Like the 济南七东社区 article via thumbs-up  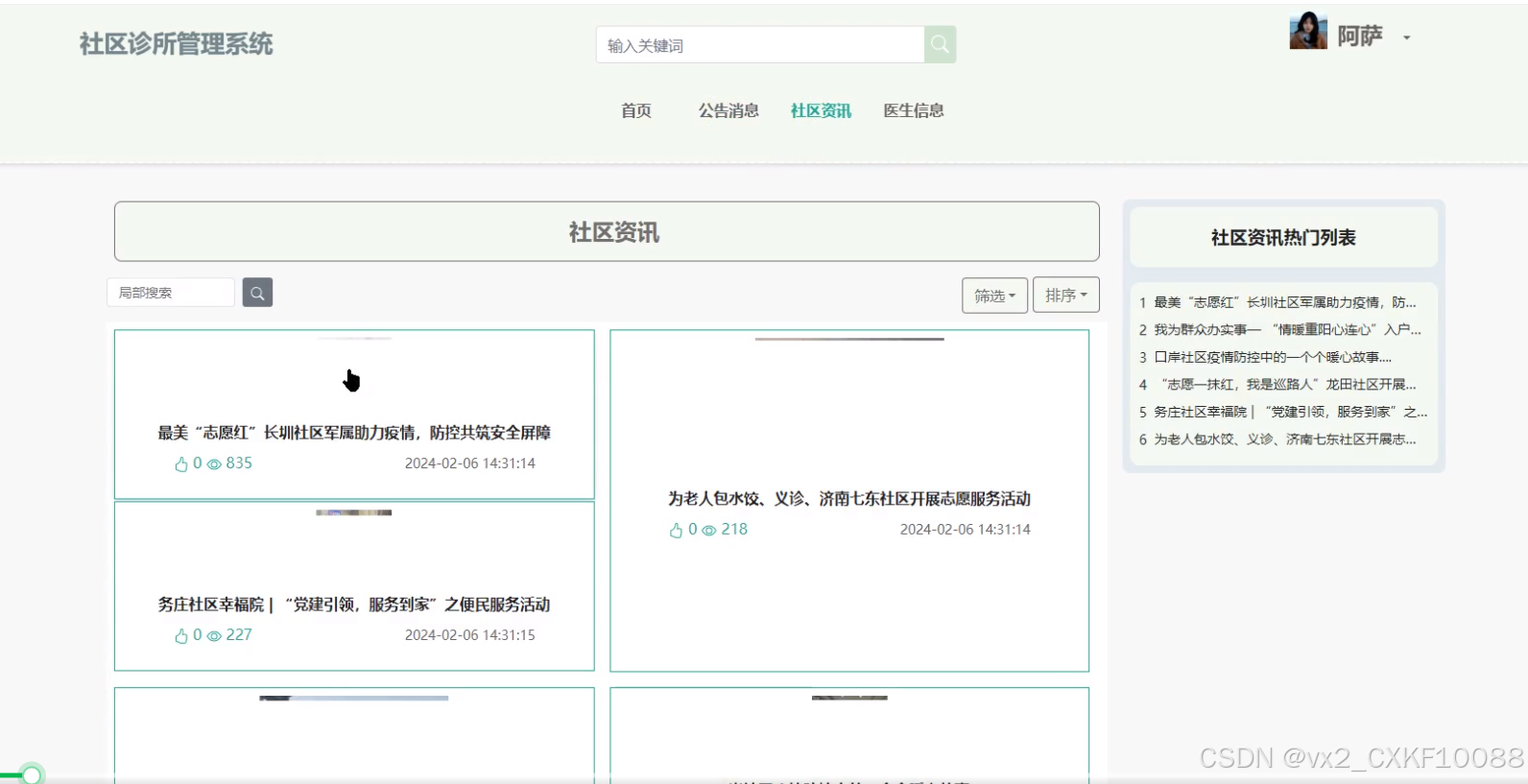677,531
